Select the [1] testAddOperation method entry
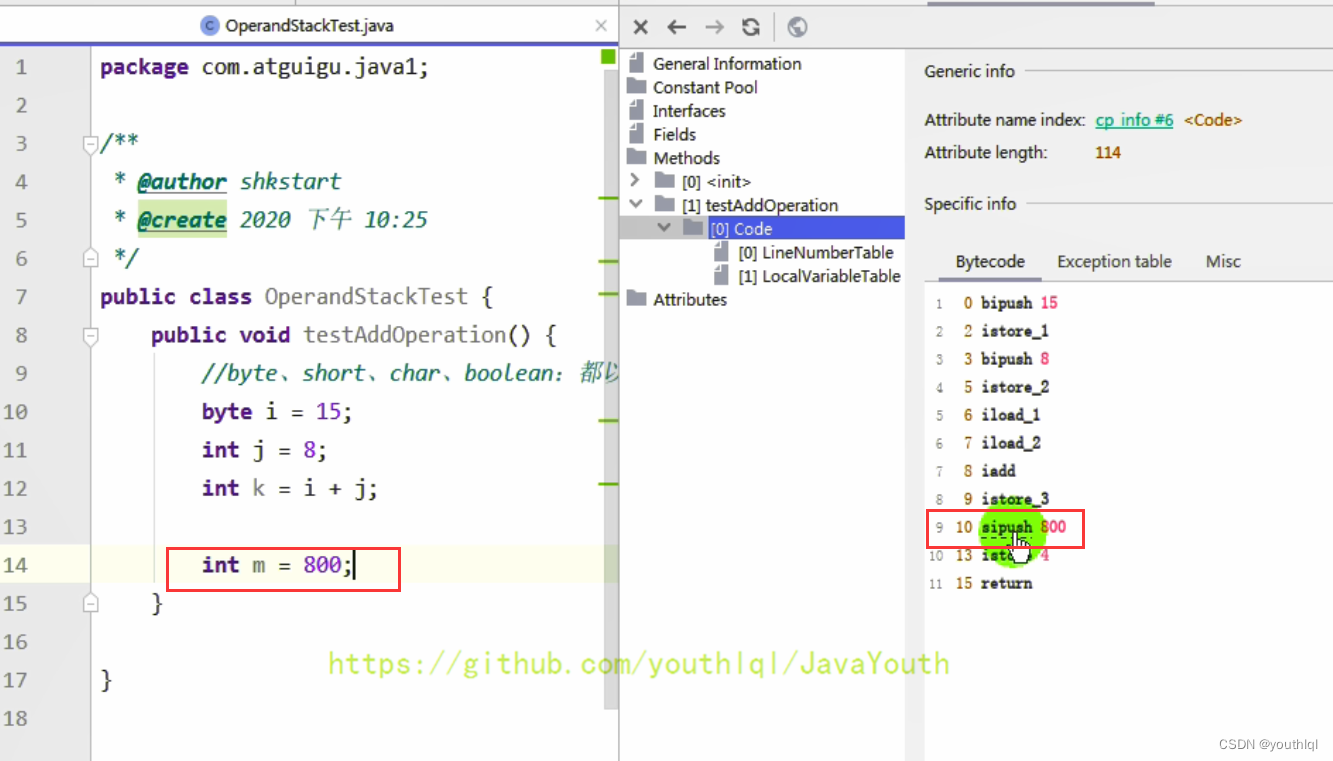The image size is (1333, 761). pyautogui.click(x=760, y=205)
